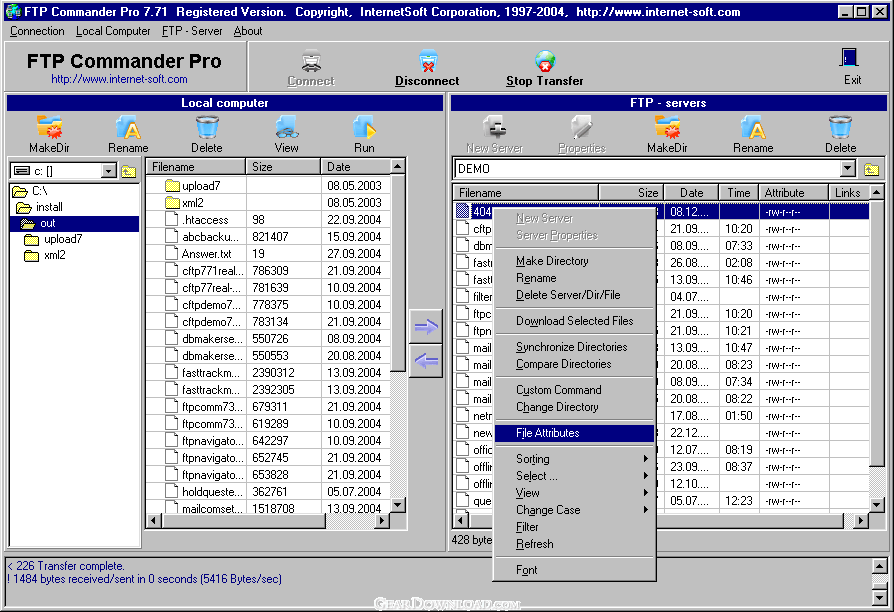Viewport: 894px width, 612px height.
Task: Sort local files by Size column header
Action: [x=283, y=167]
